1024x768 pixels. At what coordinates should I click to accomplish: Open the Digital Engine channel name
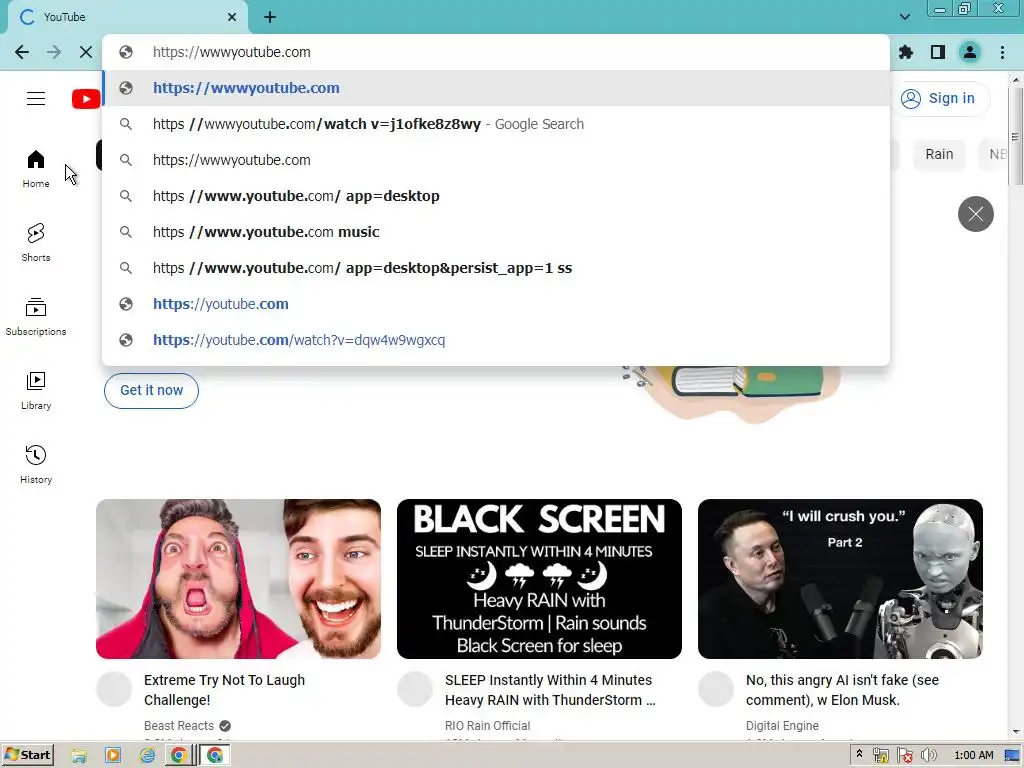click(782, 726)
